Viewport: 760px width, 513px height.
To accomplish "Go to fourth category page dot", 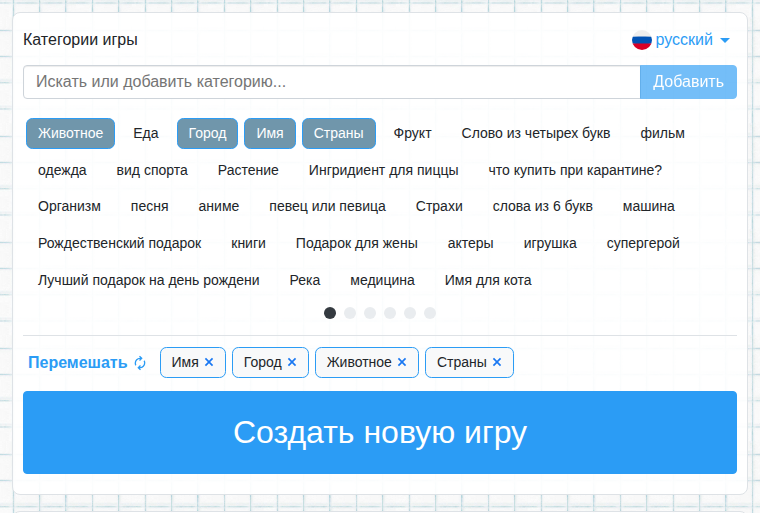I will 390,313.
